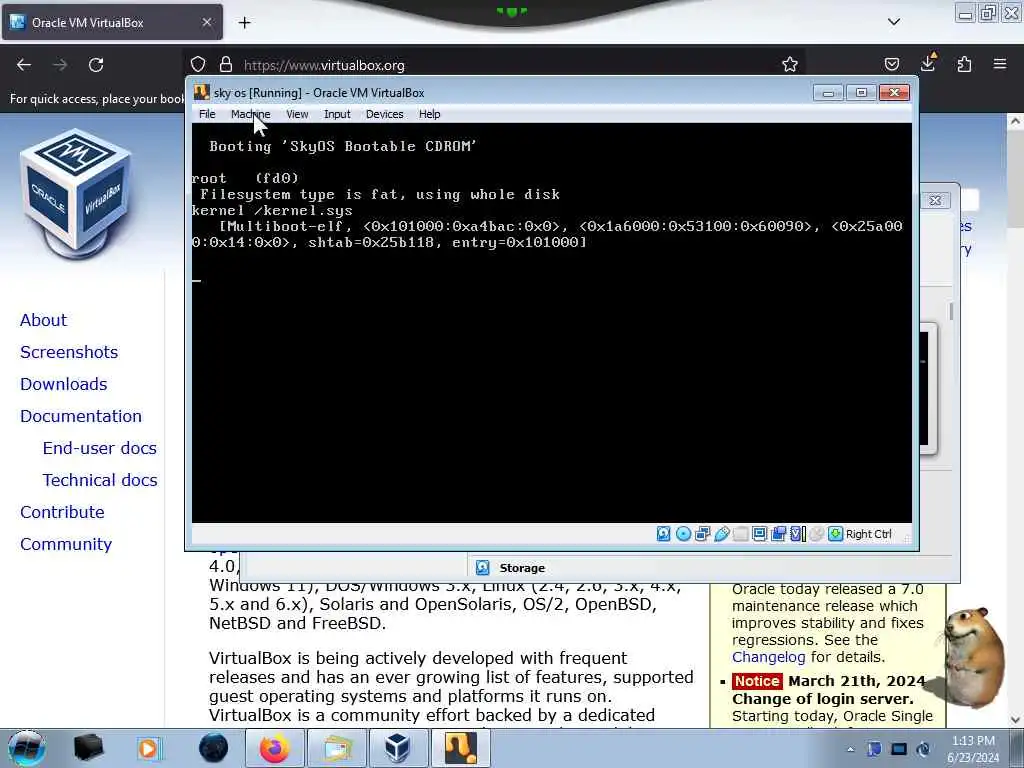The width and height of the screenshot is (1024, 768).
Task: Click the USB devices status icon
Action: (722, 534)
